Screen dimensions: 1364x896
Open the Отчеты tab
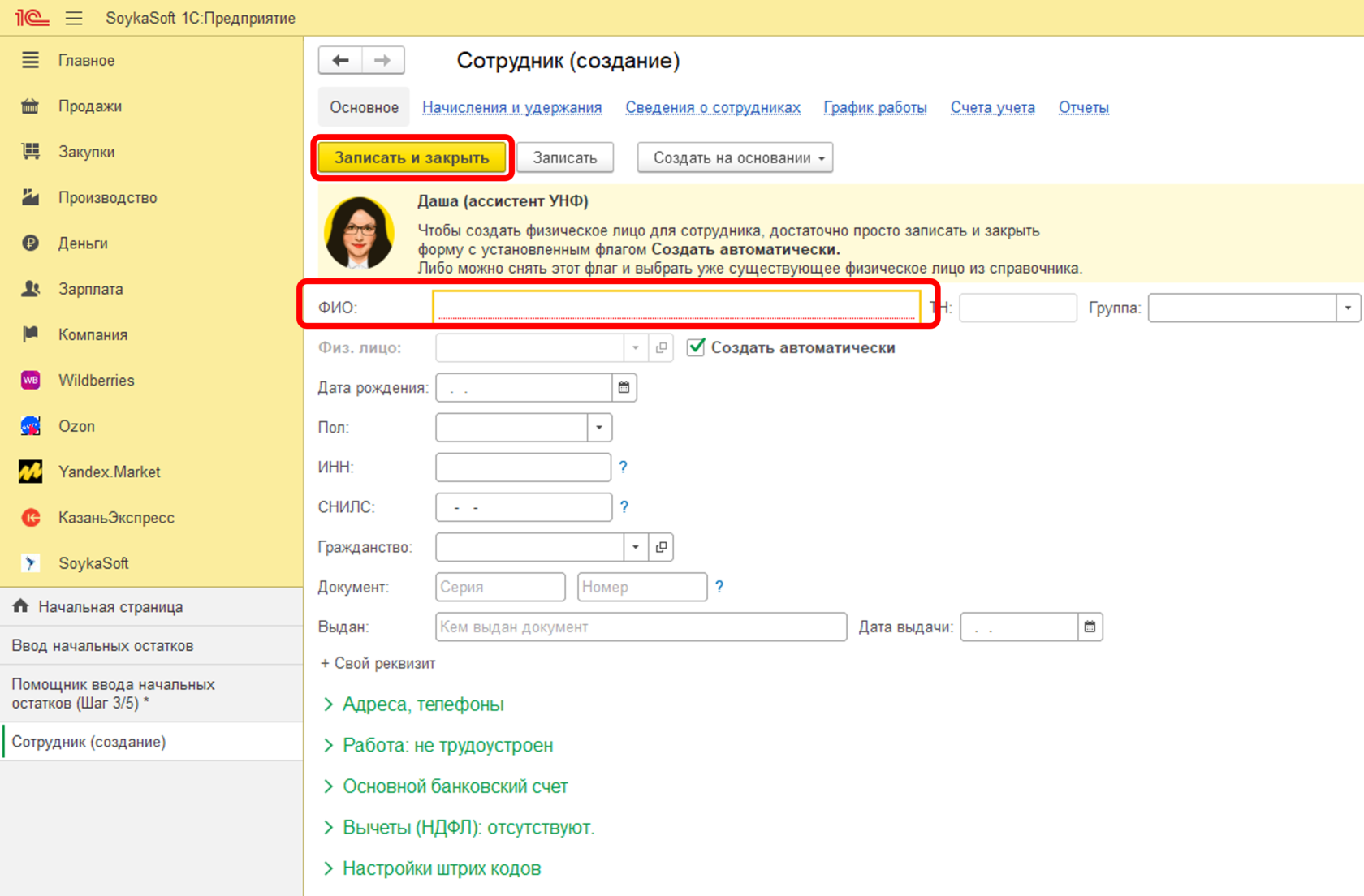pos(1083,107)
